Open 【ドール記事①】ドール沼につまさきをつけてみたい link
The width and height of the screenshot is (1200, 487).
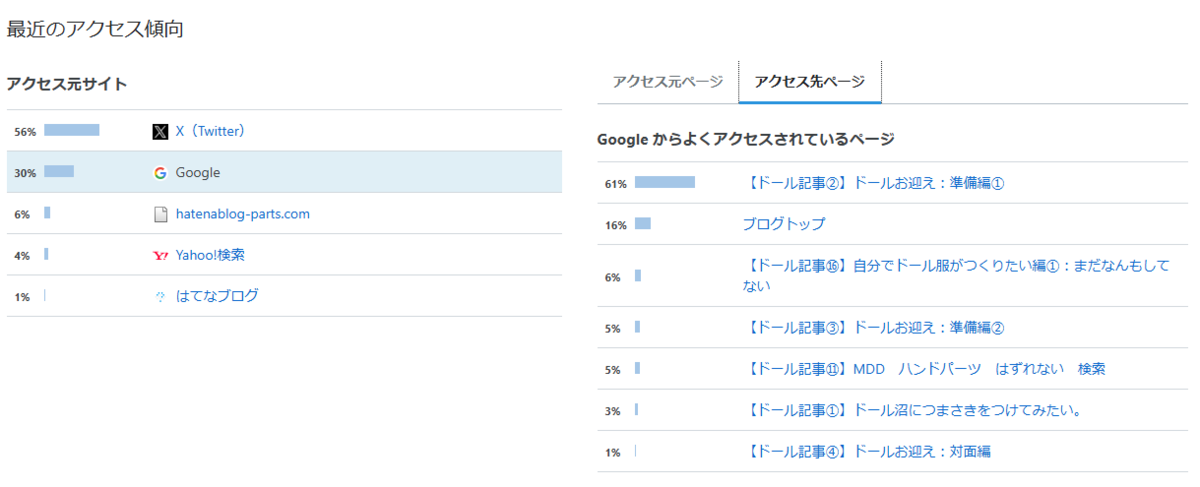click(915, 410)
